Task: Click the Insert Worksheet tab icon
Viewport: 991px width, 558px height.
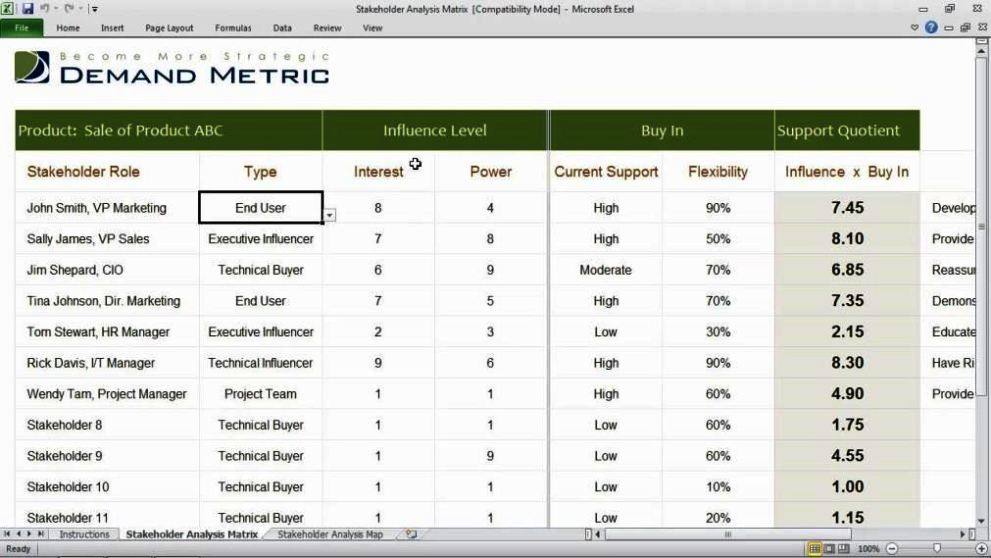Action: pos(411,535)
